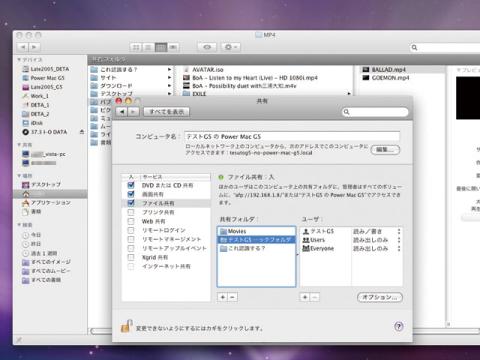
Task: Open help with the question mark button
Action: click(399, 326)
